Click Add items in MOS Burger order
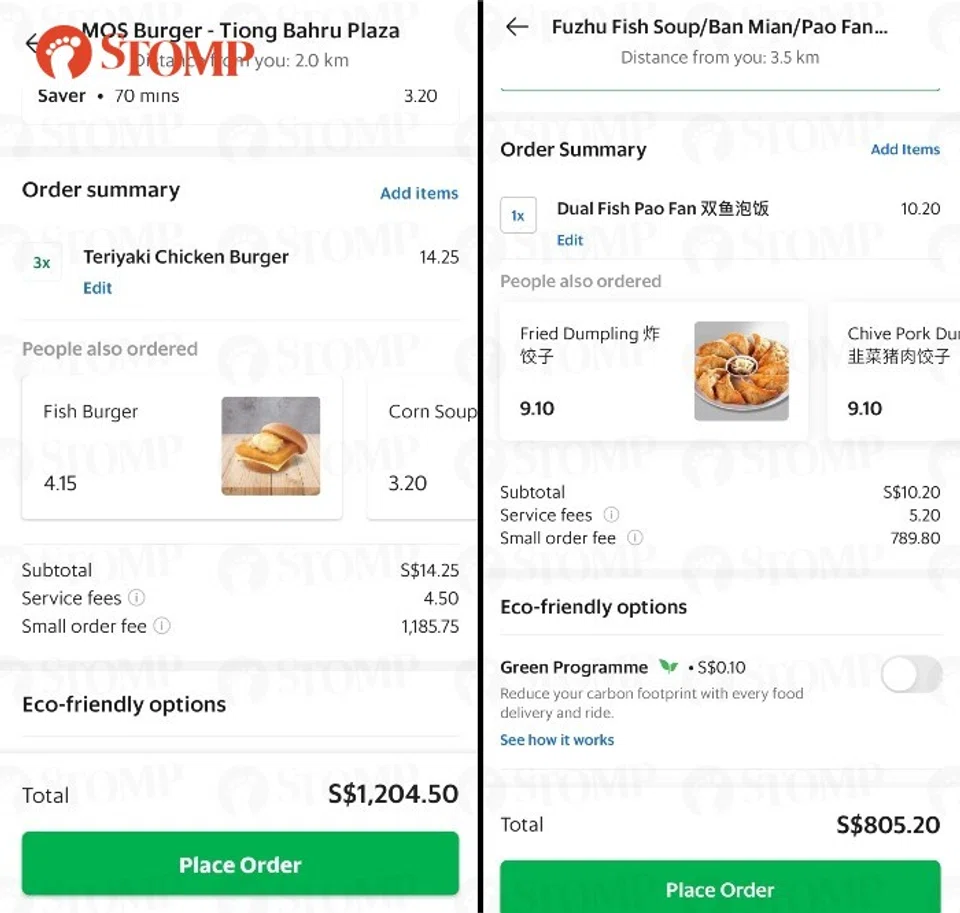 419,193
